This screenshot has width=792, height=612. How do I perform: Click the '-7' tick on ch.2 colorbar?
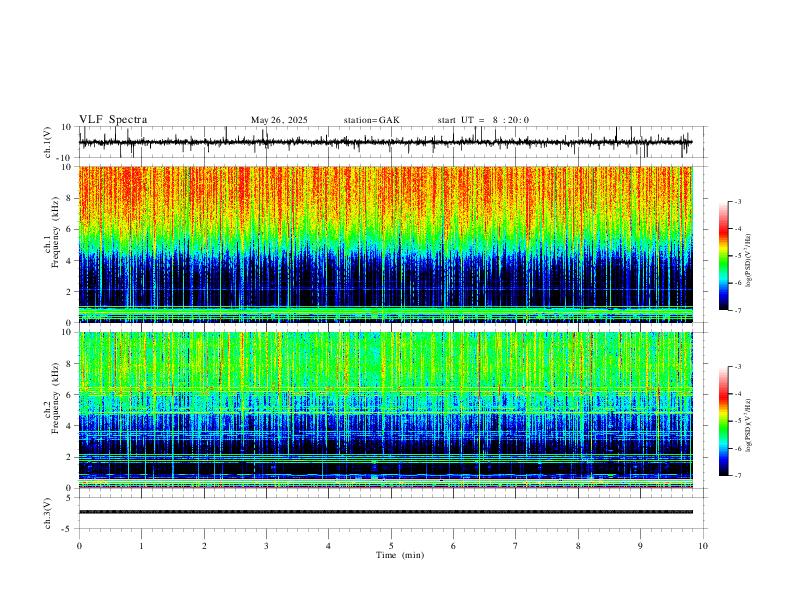[737, 476]
